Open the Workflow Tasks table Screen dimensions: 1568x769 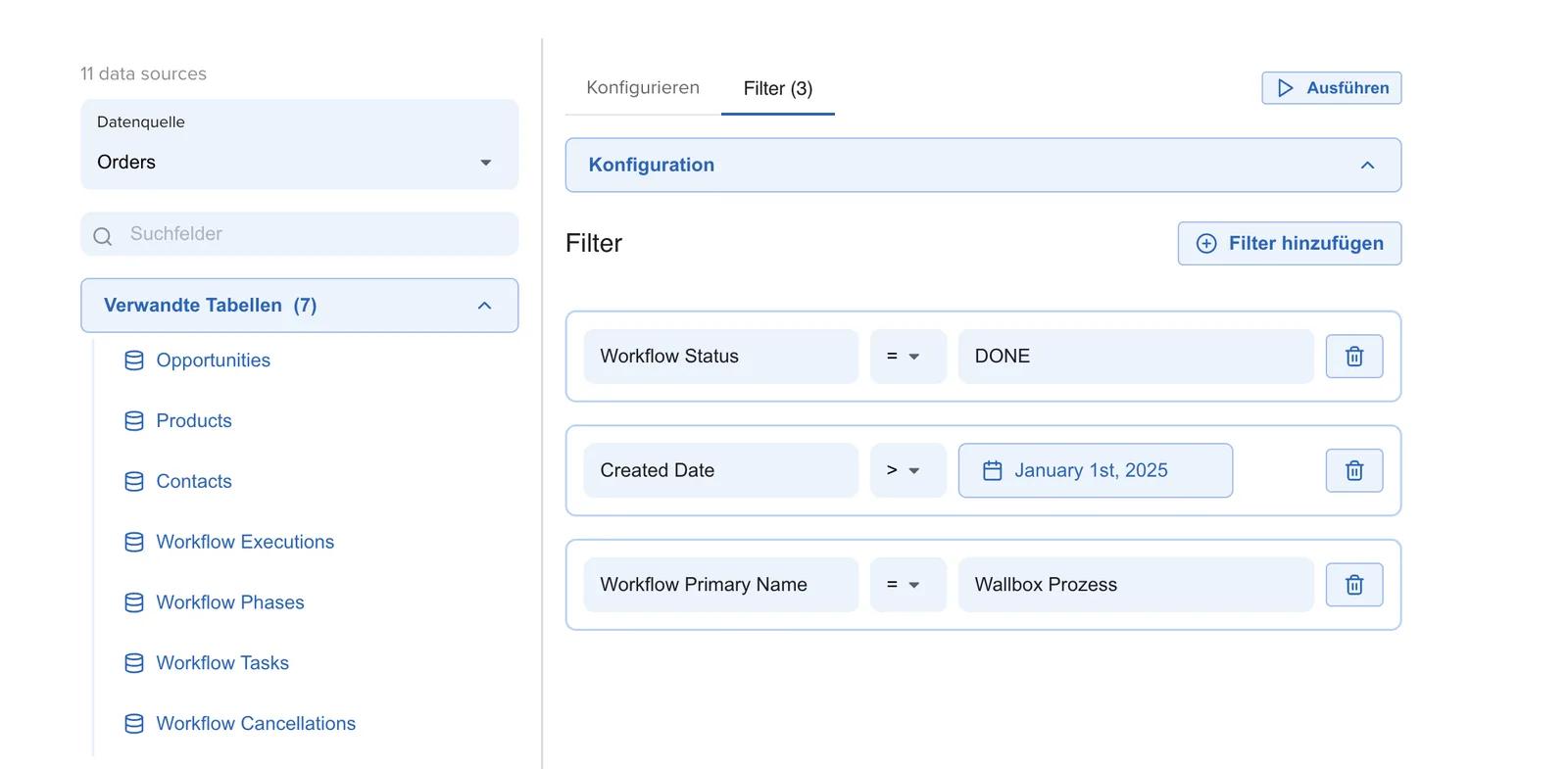[222, 663]
